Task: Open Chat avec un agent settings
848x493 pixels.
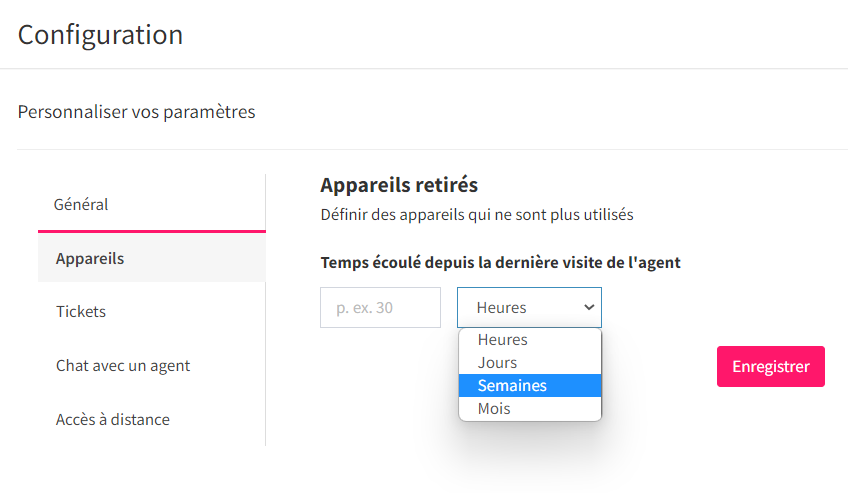Action: (x=151, y=365)
